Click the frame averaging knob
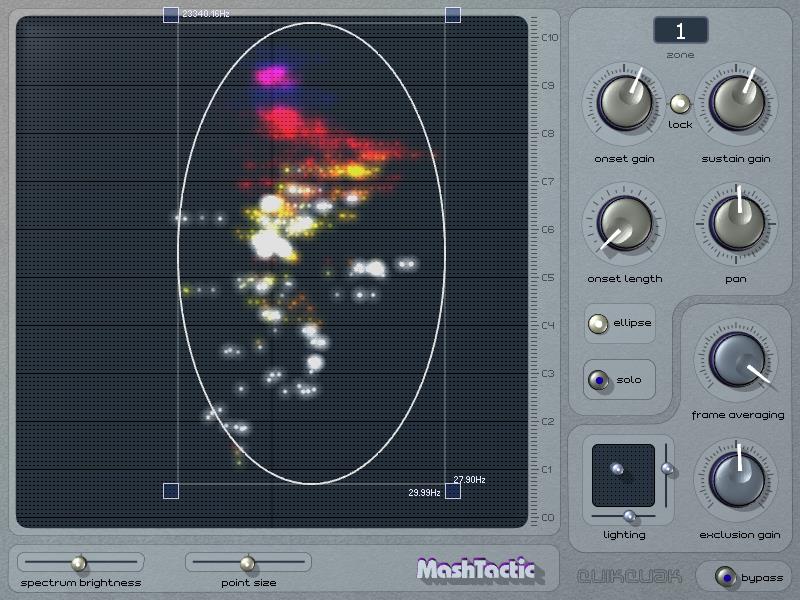The image size is (800, 600). pyautogui.click(x=736, y=360)
